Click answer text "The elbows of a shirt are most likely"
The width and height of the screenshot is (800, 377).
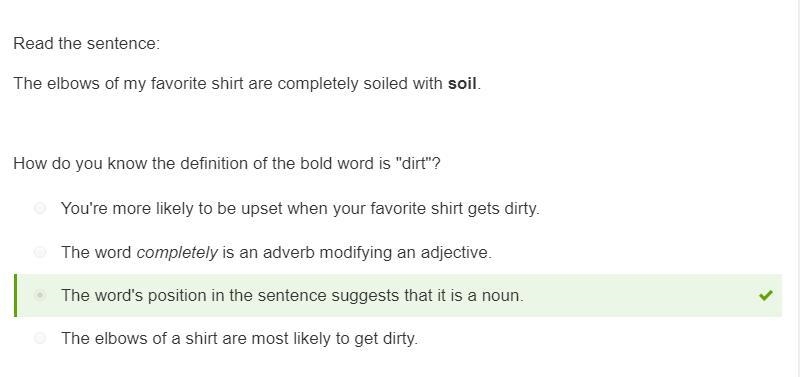point(239,338)
